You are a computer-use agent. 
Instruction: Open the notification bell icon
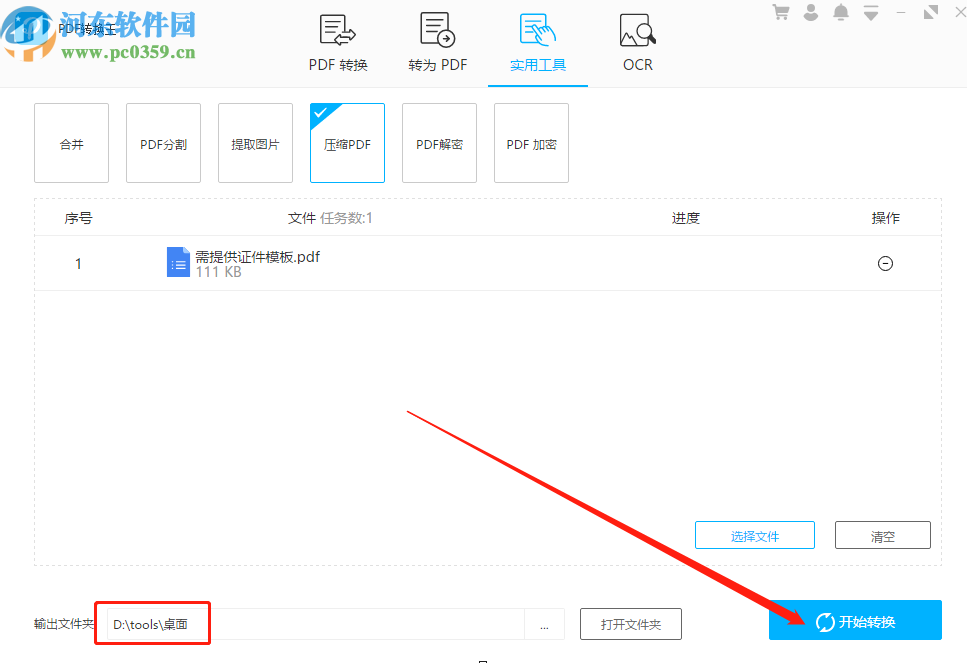click(x=840, y=12)
